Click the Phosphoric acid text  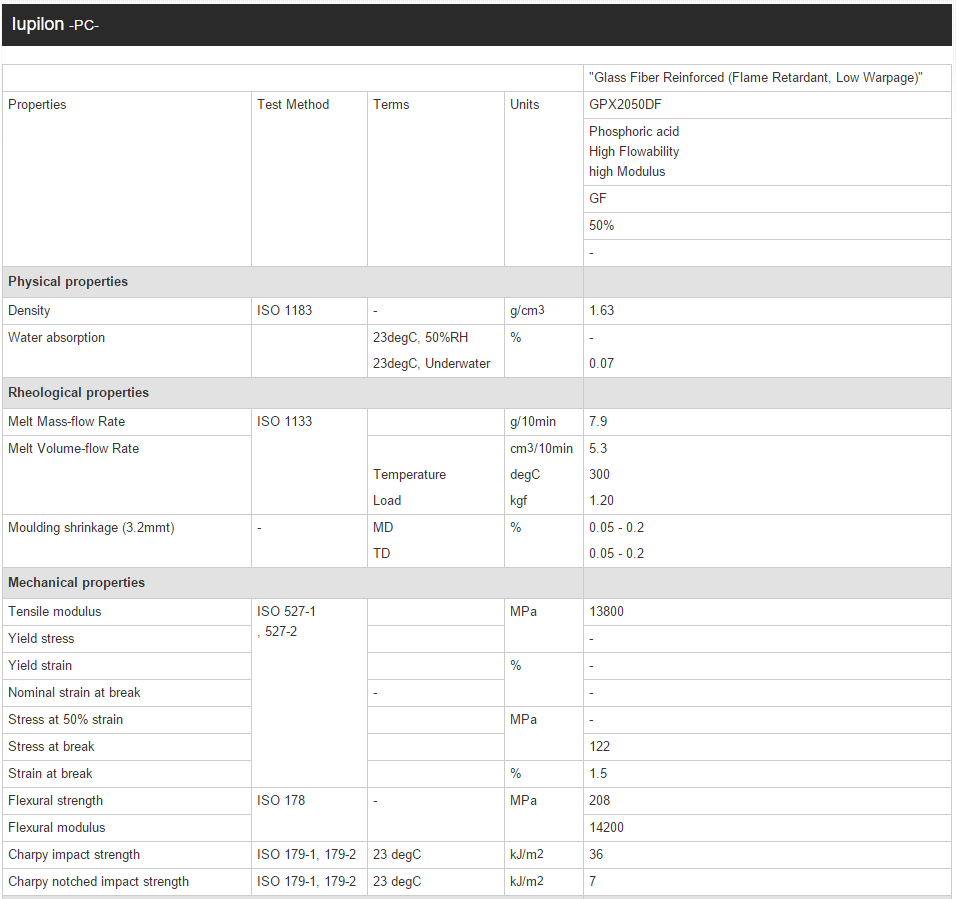coord(634,131)
